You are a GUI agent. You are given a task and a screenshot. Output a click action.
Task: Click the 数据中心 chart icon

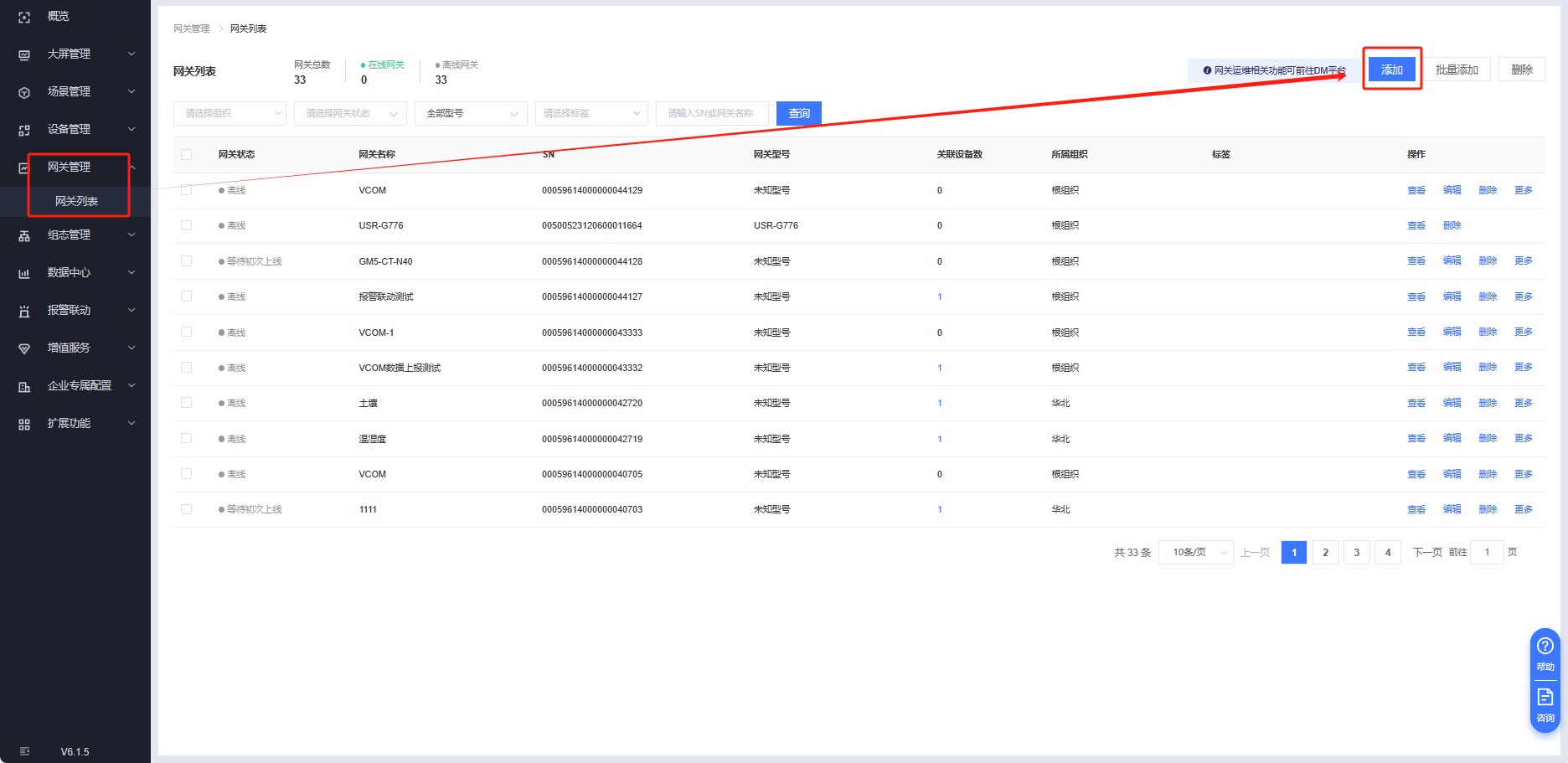tap(24, 273)
